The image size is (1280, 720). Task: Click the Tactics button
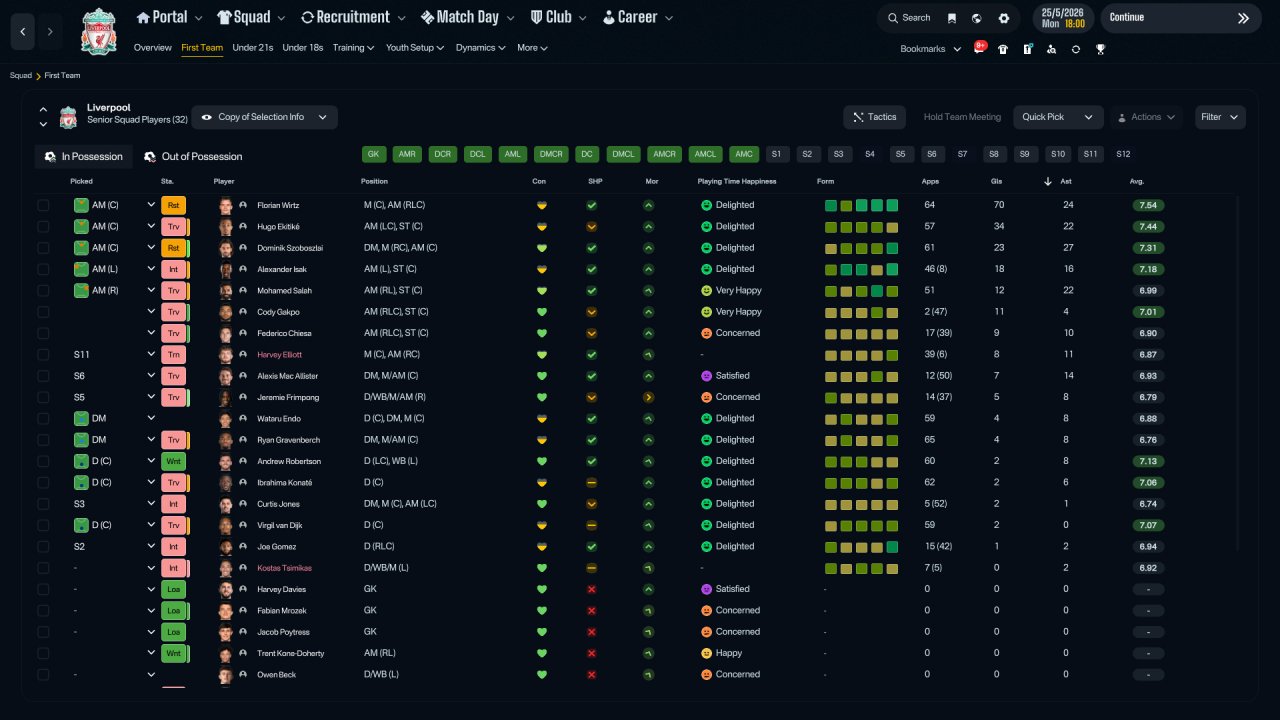[x=874, y=117]
